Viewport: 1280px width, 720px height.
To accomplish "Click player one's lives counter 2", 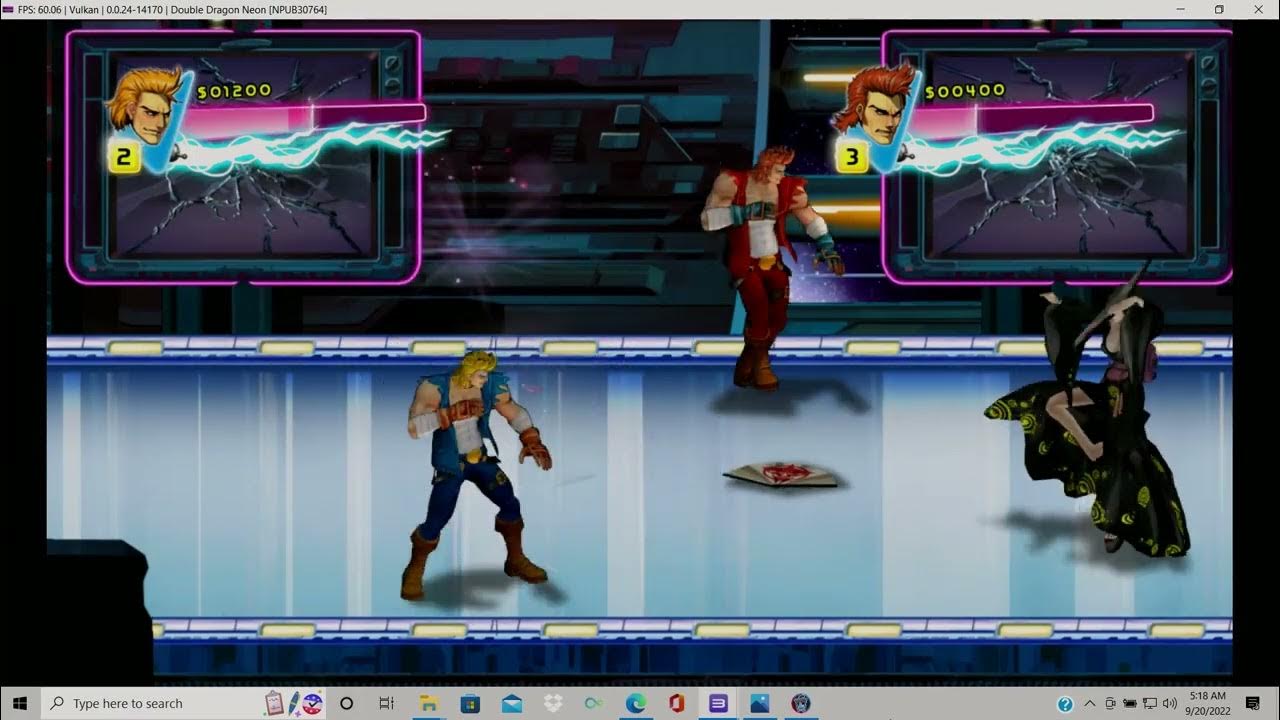I will [x=124, y=157].
